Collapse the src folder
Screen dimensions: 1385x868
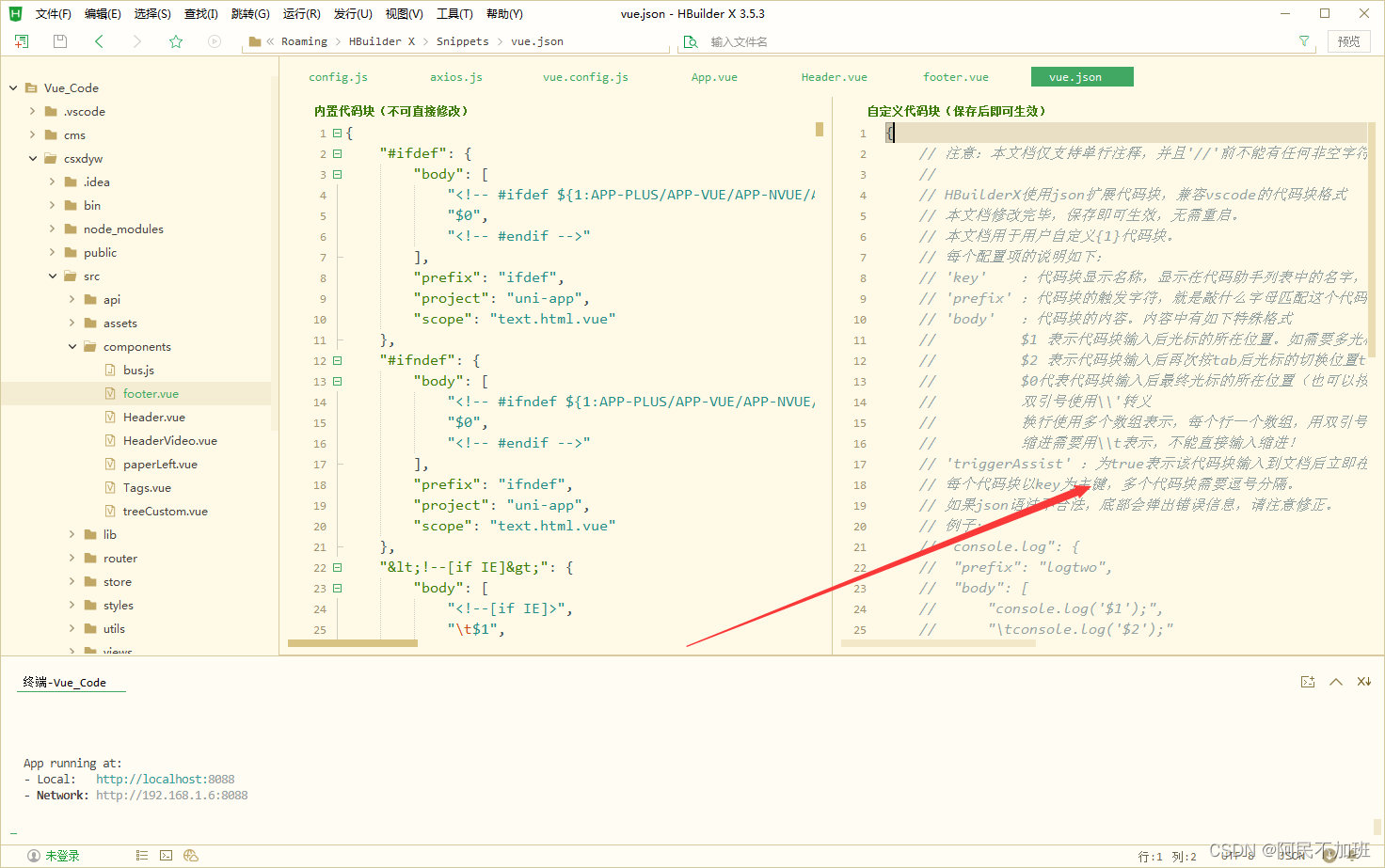tap(53, 276)
